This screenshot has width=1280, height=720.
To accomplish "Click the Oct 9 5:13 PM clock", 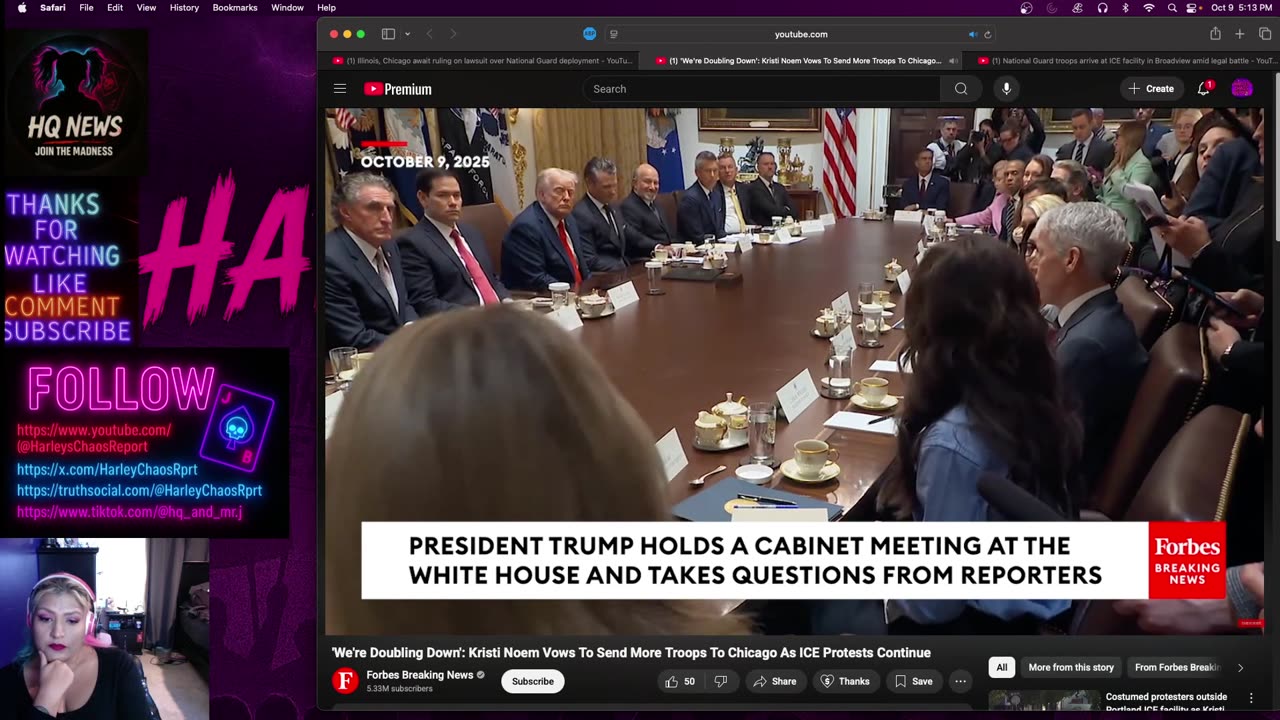I will click(1241, 8).
